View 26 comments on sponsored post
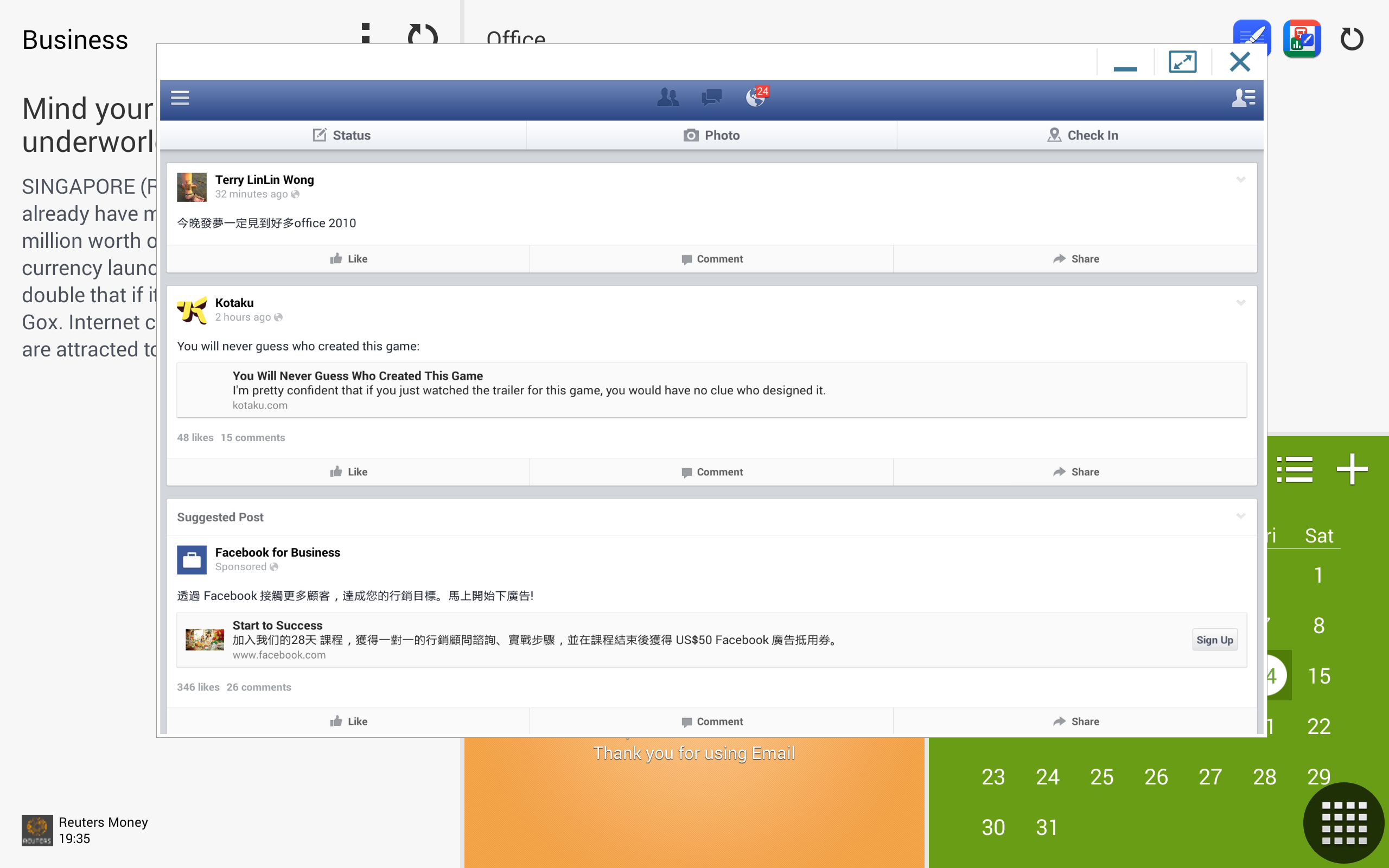Screen dimensions: 1389x868 tap(259, 687)
